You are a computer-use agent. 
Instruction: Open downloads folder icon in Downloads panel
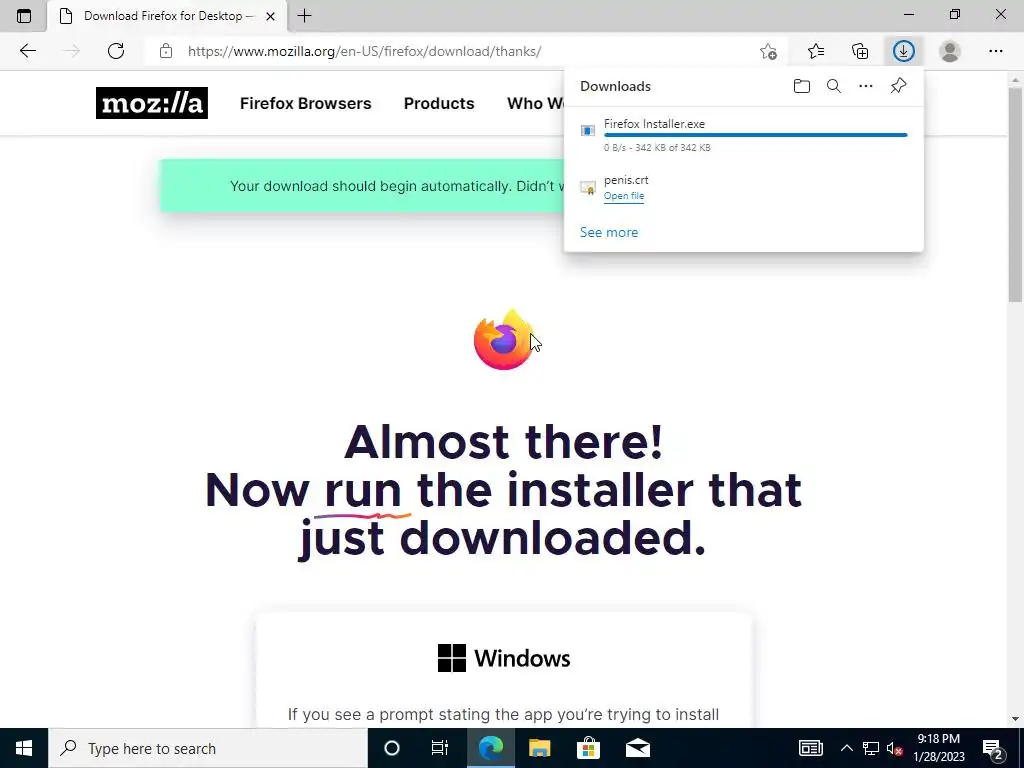tap(802, 86)
